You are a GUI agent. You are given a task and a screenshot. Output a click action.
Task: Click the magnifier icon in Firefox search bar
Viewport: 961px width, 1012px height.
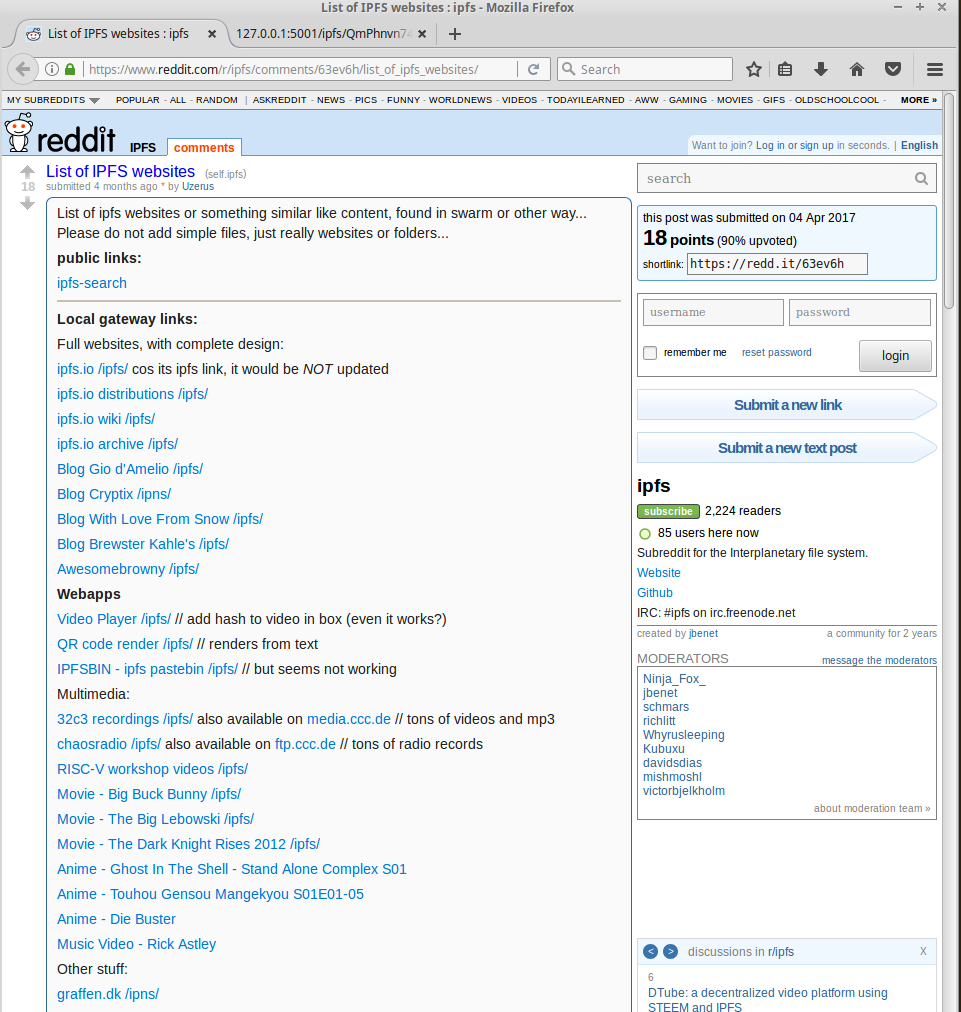[568, 69]
